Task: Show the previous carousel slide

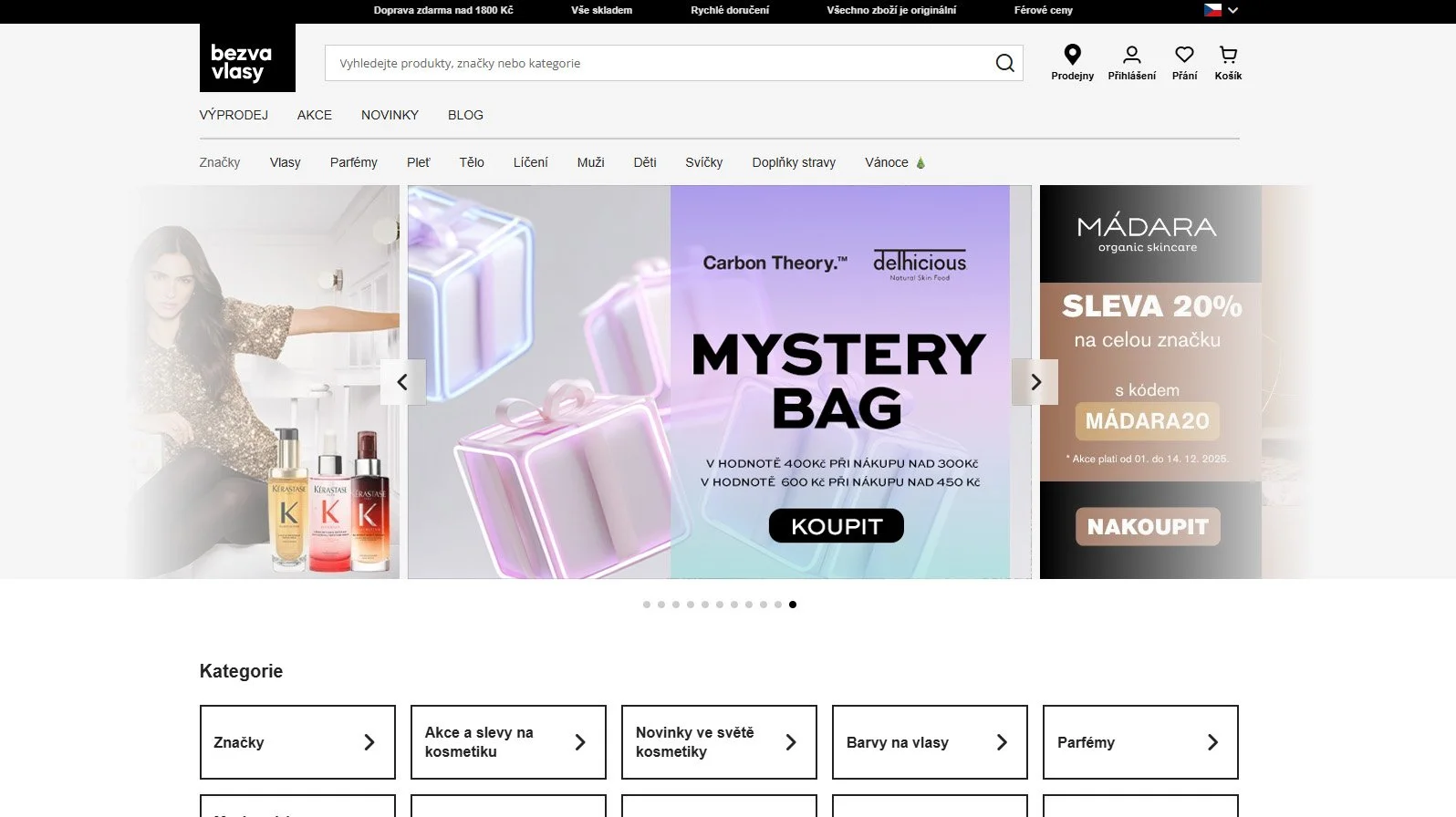Action: coord(402,382)
